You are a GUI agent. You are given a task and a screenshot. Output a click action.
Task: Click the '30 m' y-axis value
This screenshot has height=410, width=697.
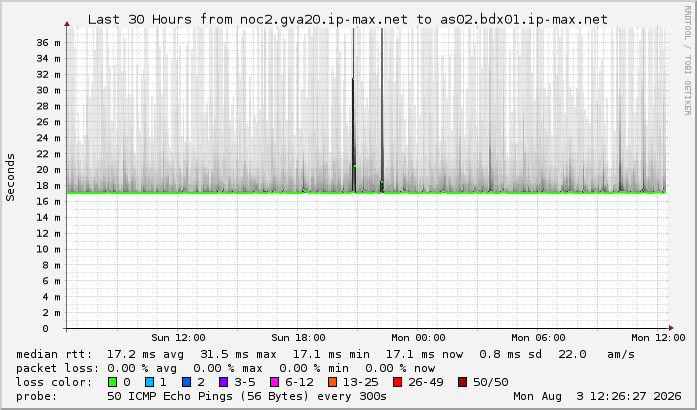[x=48, y=90]
